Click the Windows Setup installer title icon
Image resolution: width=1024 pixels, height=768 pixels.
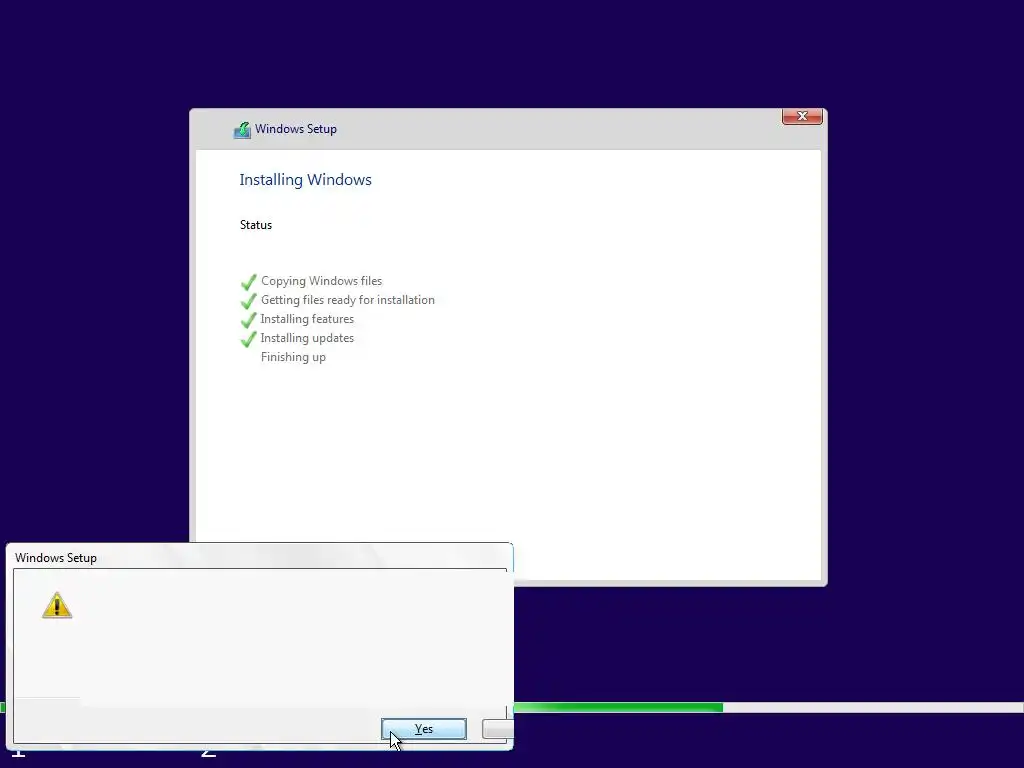(x=242, y=130)
